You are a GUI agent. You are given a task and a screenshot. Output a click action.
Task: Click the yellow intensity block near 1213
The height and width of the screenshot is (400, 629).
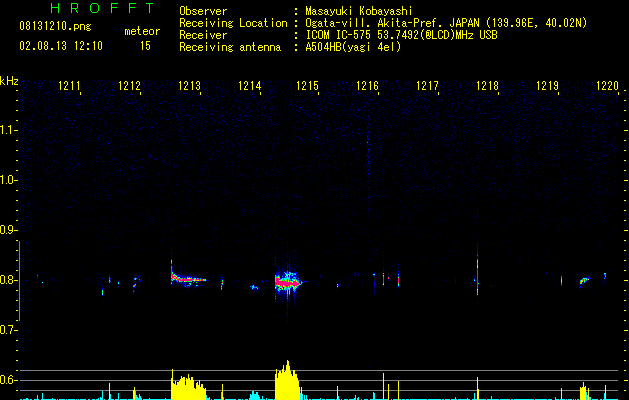tap(188, 387)
